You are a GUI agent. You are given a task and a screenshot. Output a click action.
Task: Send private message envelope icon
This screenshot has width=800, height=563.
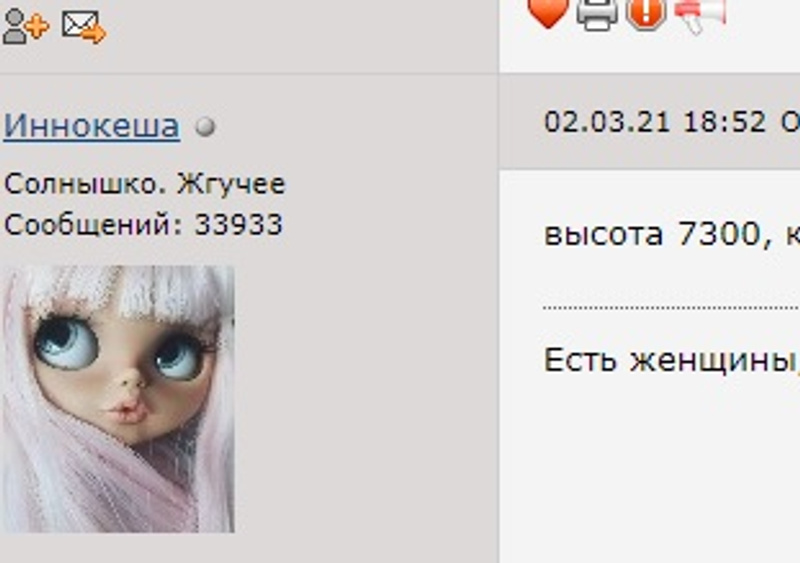(84, 27)
